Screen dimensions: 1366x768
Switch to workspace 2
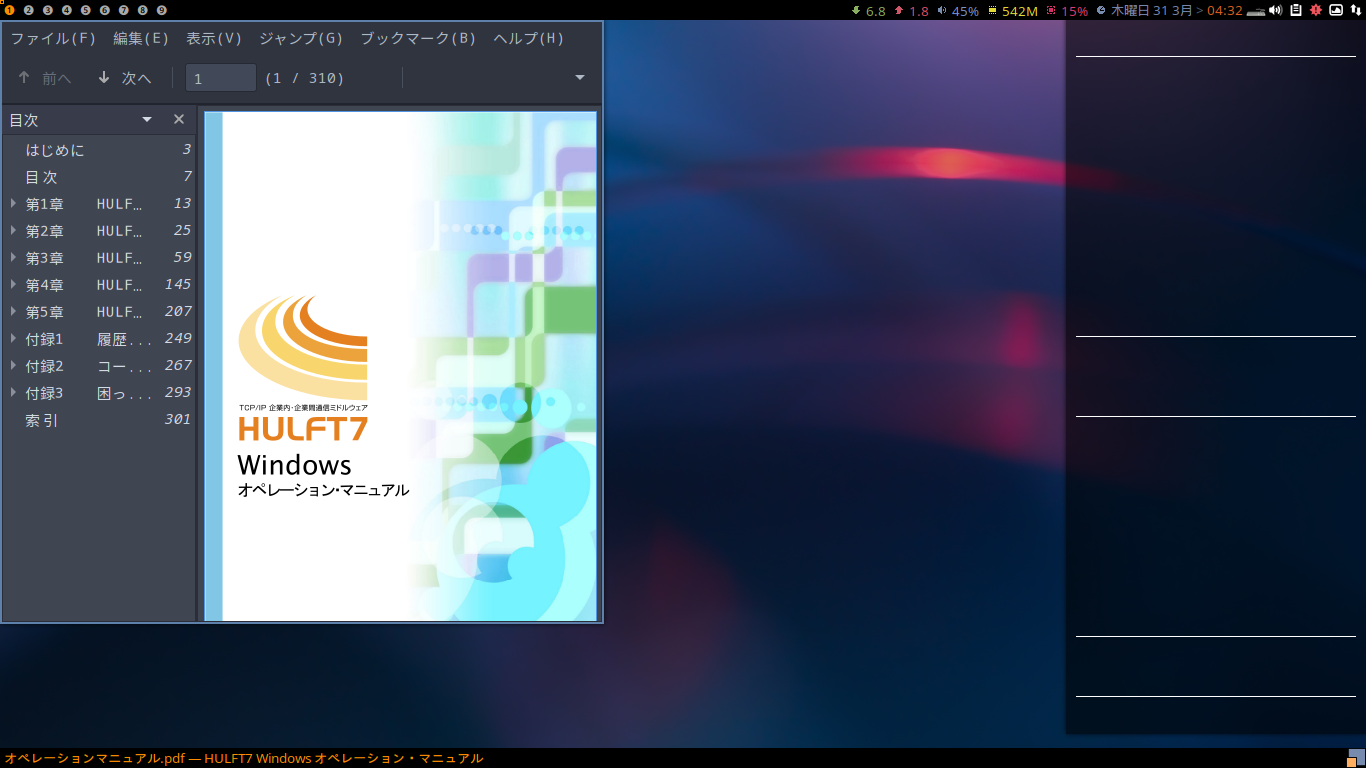click(x=29, y=10)
